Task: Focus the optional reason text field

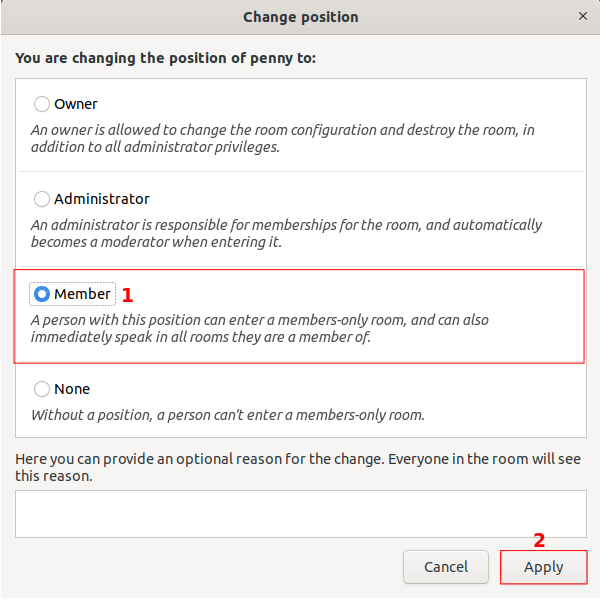Action: click(300, 514)
